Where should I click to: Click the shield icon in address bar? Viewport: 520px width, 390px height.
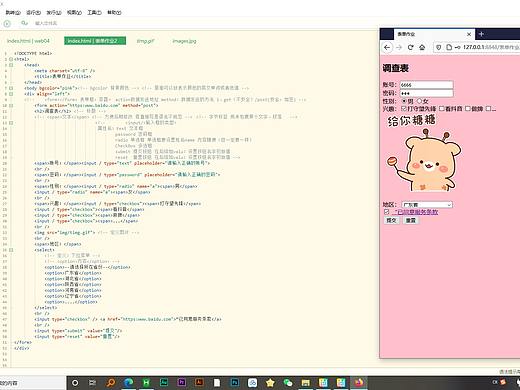[439, 47]
